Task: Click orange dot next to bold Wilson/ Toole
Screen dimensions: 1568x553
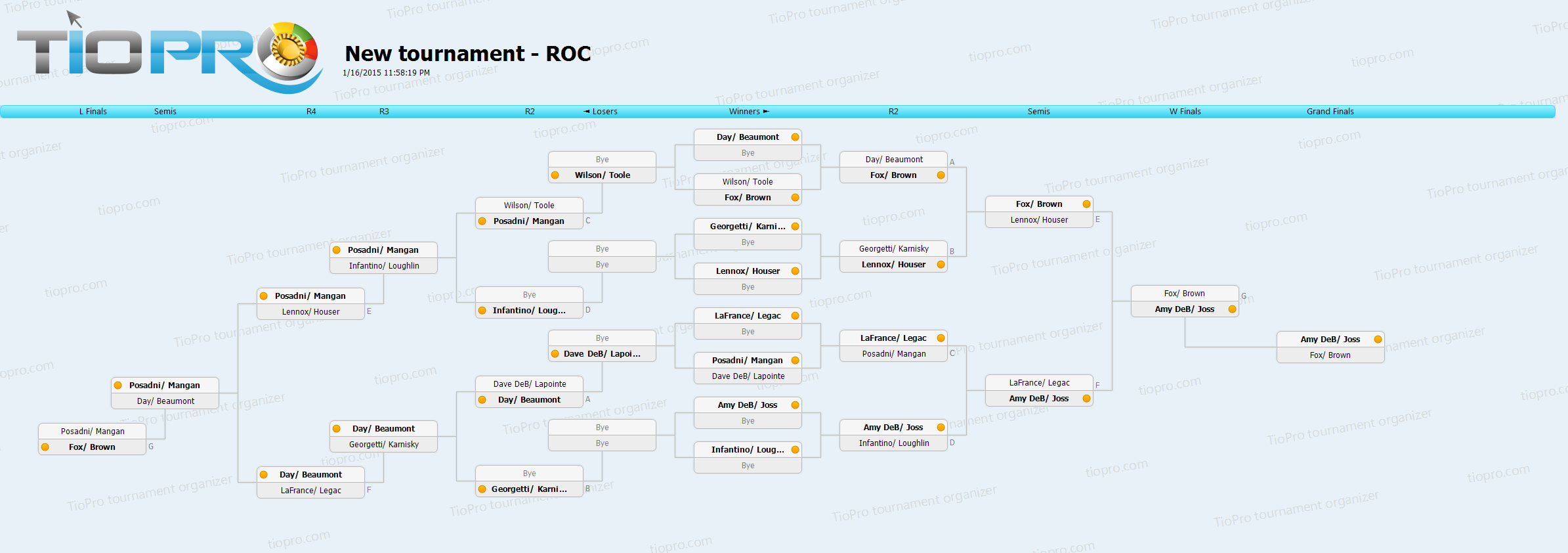Action: click(555, 175)
